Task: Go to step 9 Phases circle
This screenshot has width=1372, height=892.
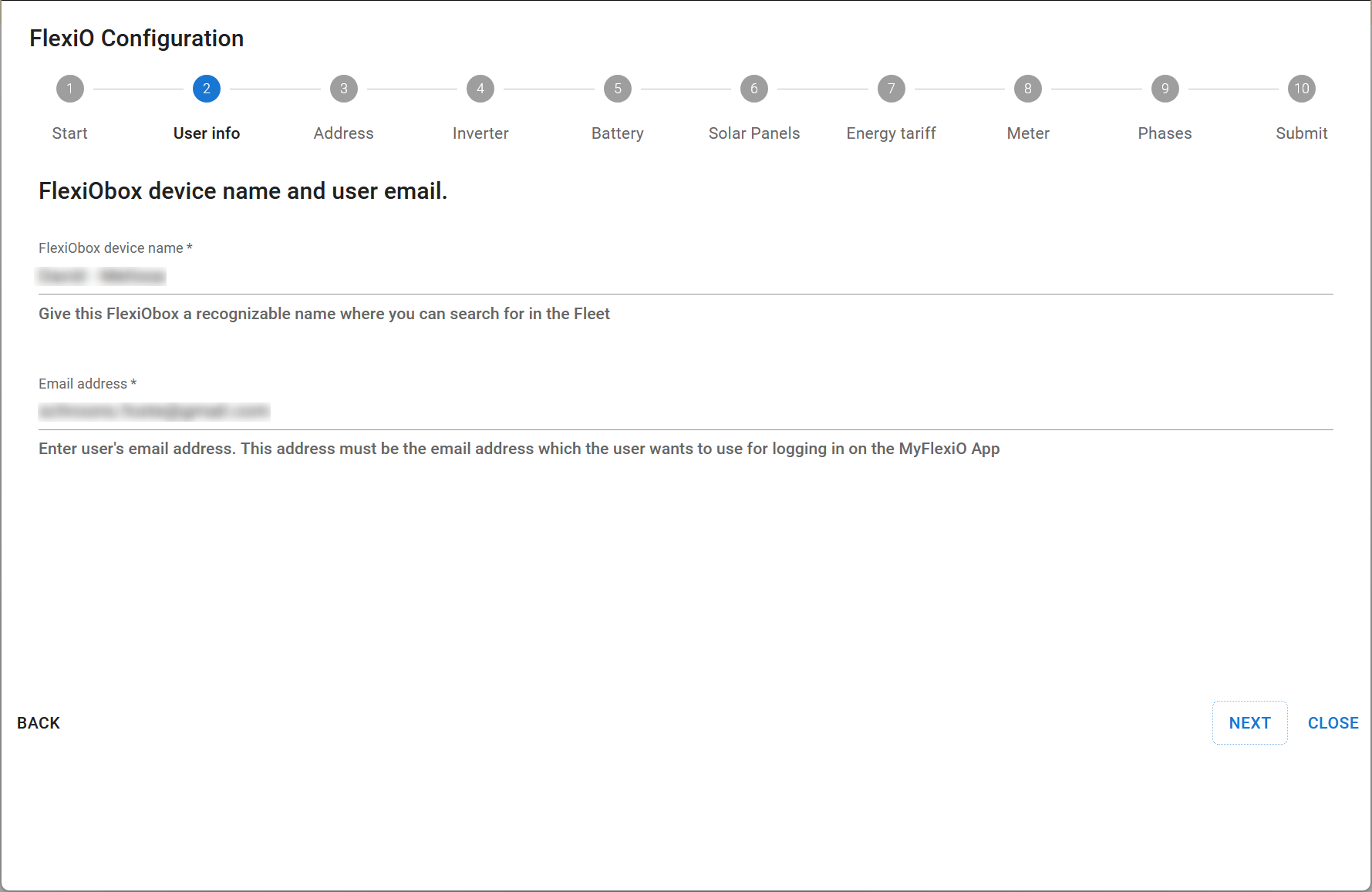Action: (1165, 89)
